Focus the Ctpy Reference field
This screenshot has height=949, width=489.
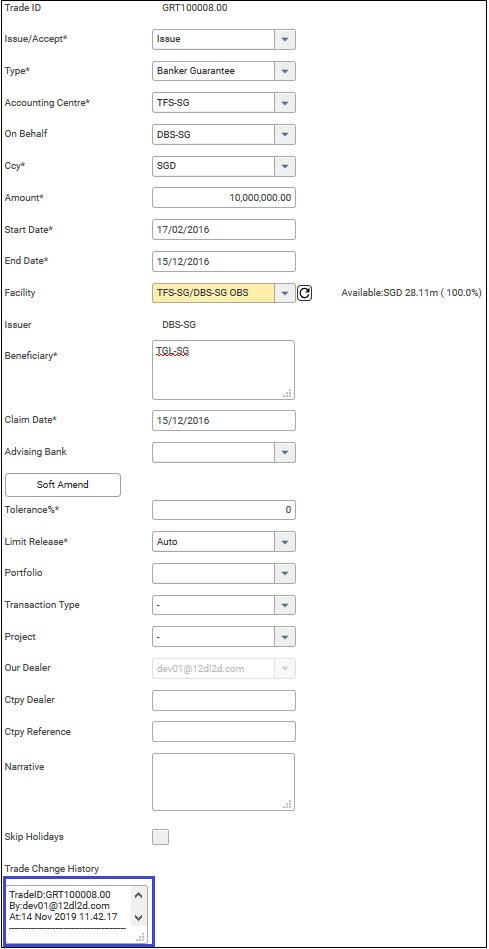224,732
